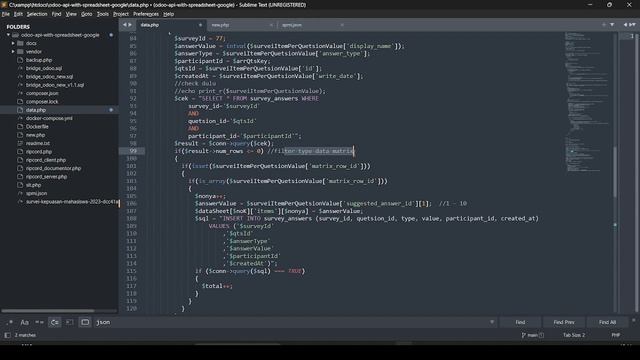Open the Goto menu
The width and height of the screenshot is (640, 360).
[87, 14]
